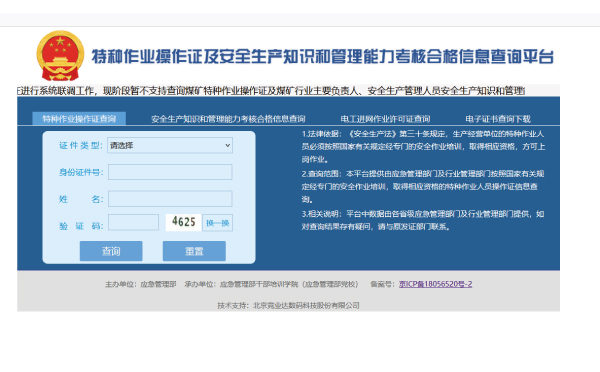Image resolution: width=600 pixels, height=372 pixels.
Task: Open the 电工进网作业许可证查询 tab
Action: click(385, 119)
